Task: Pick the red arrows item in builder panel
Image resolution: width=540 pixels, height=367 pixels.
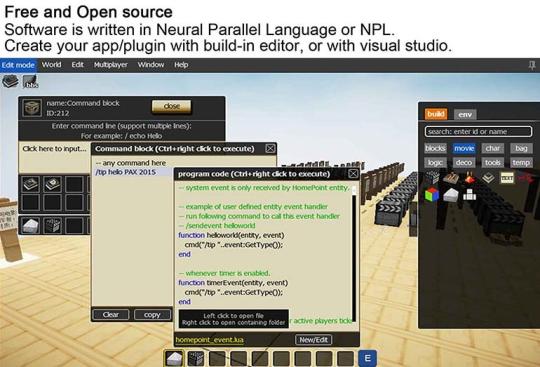Action: (x=525, y=178)
